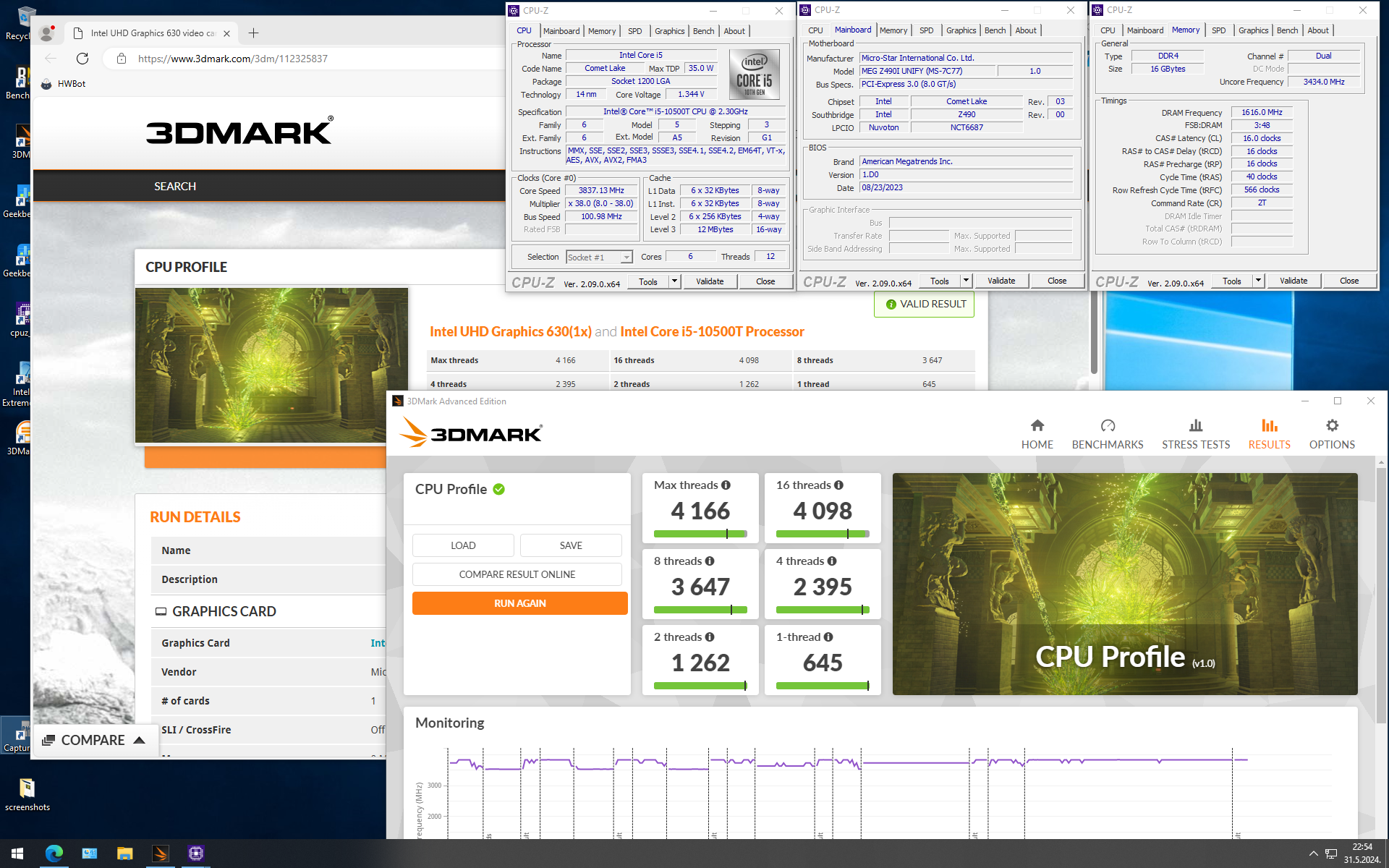Show info for 4 threads score
1389x868 pixels.
832,561
